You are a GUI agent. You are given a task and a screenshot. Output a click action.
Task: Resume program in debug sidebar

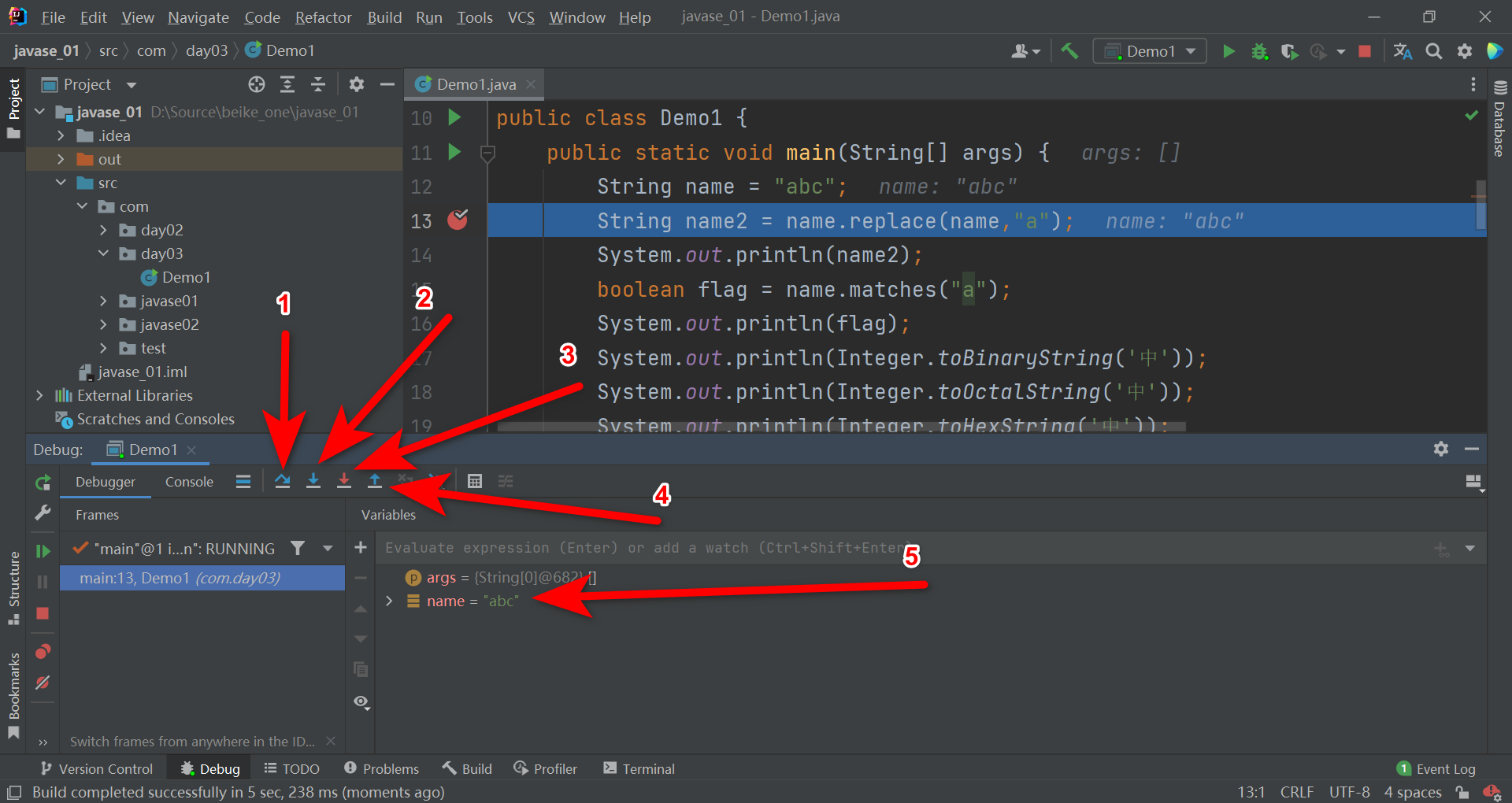pos(43,550)
